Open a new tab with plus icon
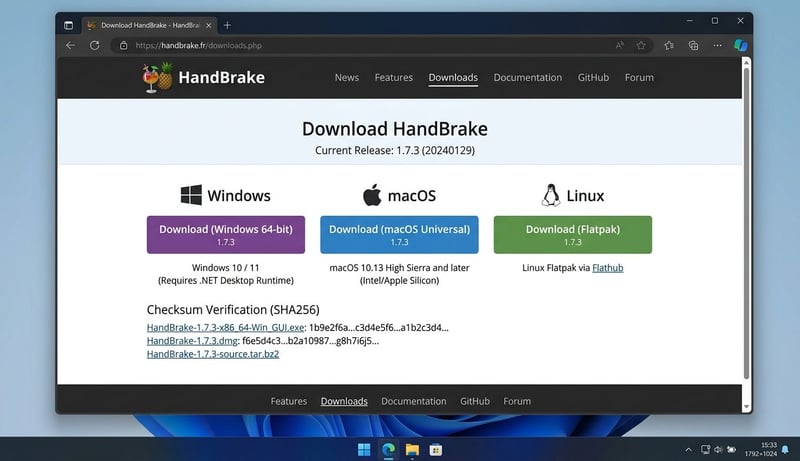This screenshot has height=461, width=800. tap(228, 25)
